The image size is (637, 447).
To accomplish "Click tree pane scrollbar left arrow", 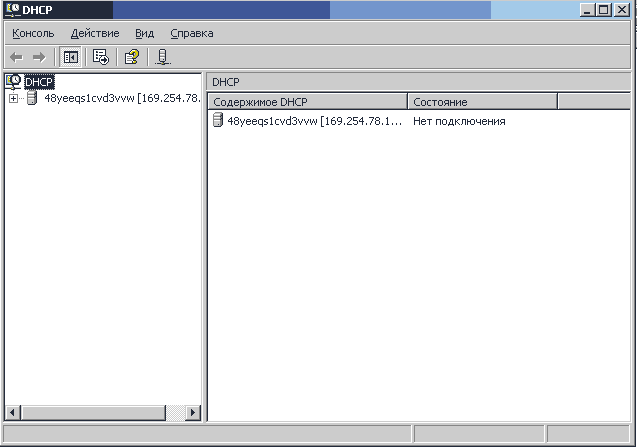I will pyautogui.click(x=13, y=413).
